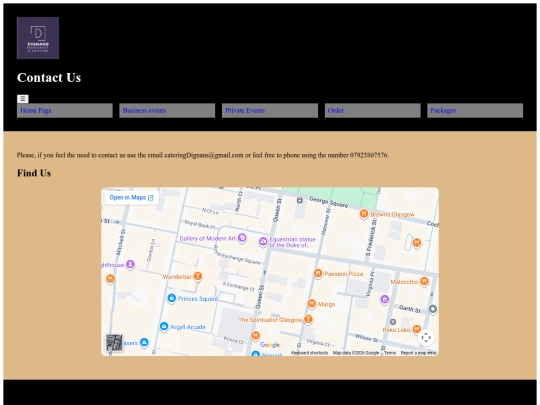Click the cateringDignans@gmail.com email text
This screenshot has height=405, width=540.
click(x=204, y=155)
